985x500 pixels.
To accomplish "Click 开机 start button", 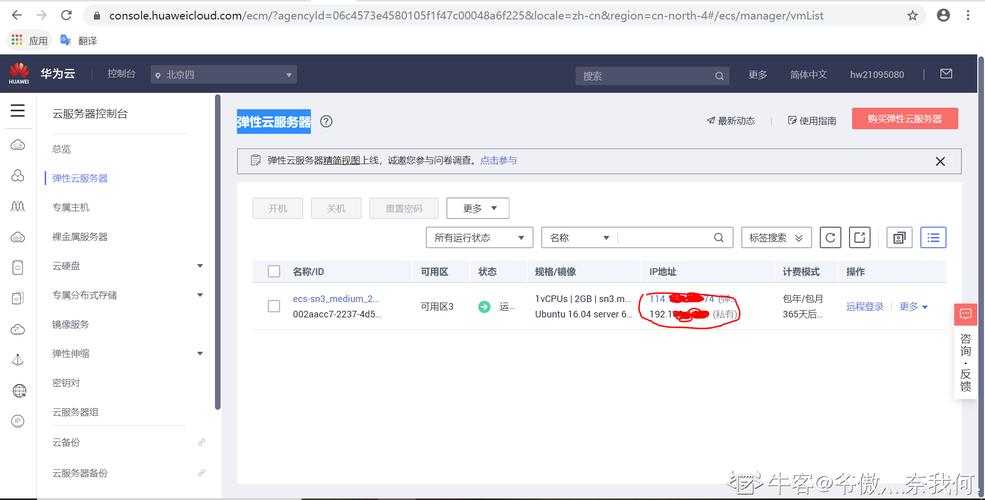I will pyautogui.click(x=278, y=208).
